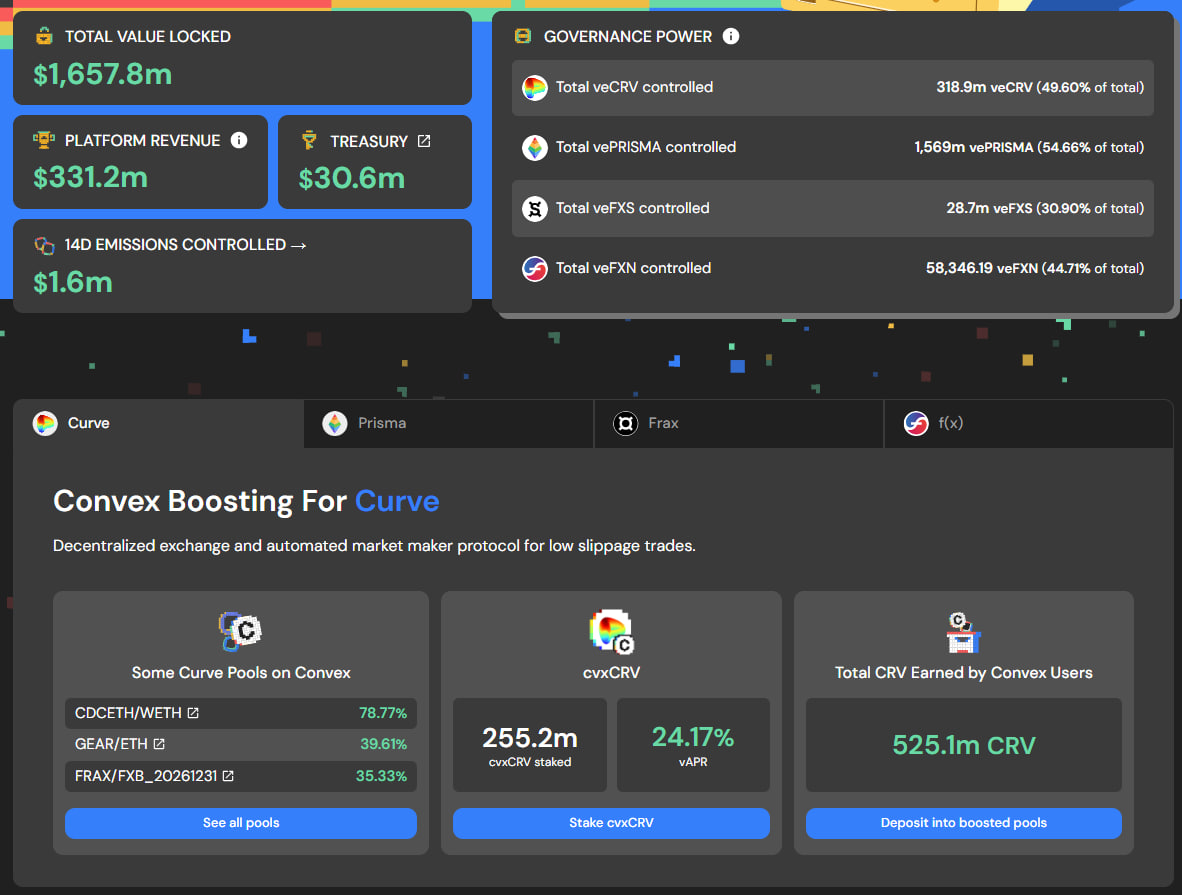Click the See all pools button
This screenshot has height=895, width=1182.
(x=241, y=823)
